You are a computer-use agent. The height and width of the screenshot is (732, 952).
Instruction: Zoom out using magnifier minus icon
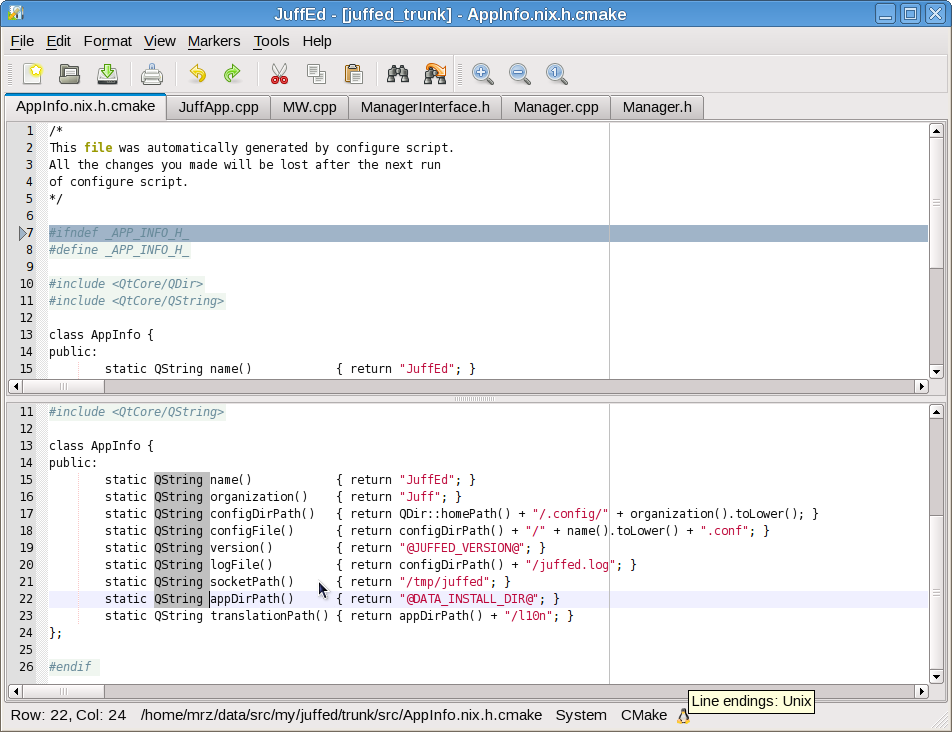[x=520, y=74]
